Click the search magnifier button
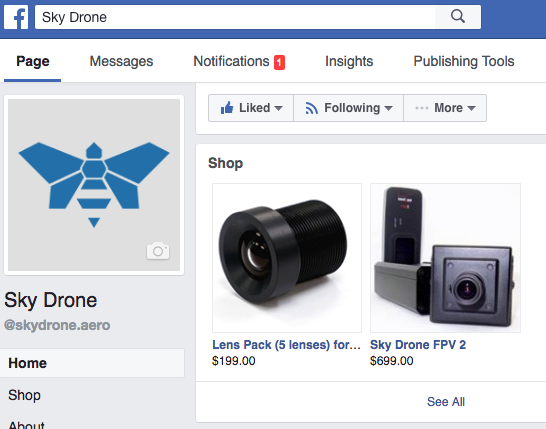 (458, 17)
